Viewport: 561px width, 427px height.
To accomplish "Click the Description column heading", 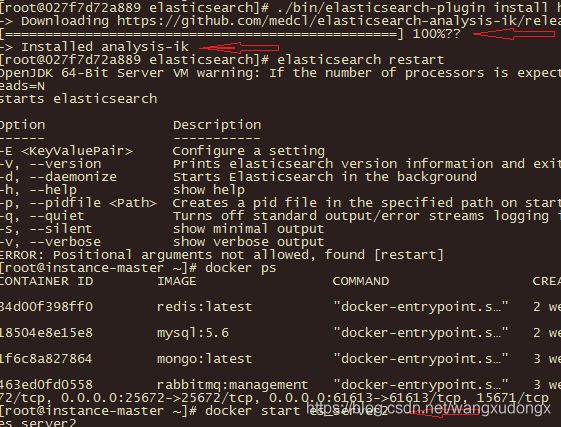I will point(217,125).
